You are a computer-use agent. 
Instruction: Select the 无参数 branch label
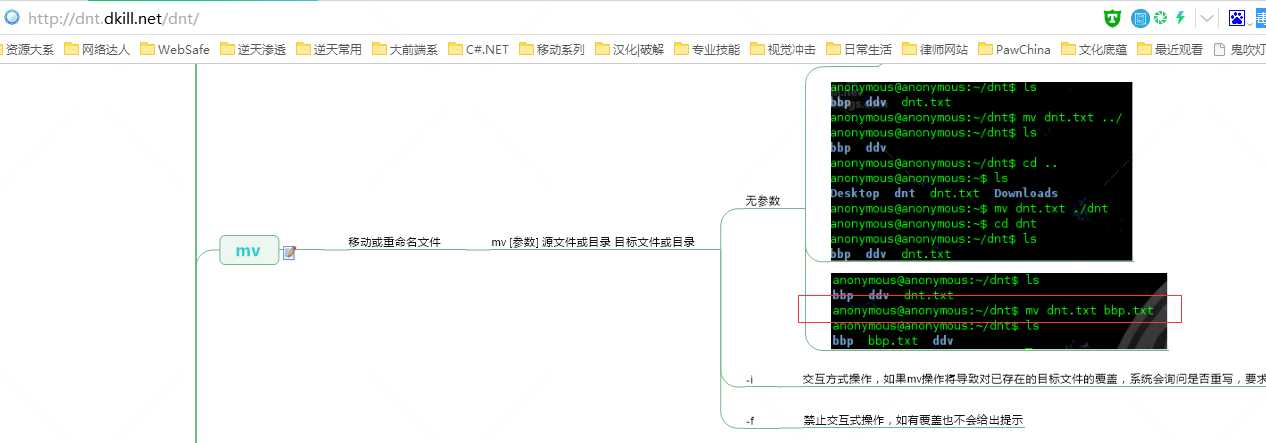pyautogui.click(x=762, y=201)
